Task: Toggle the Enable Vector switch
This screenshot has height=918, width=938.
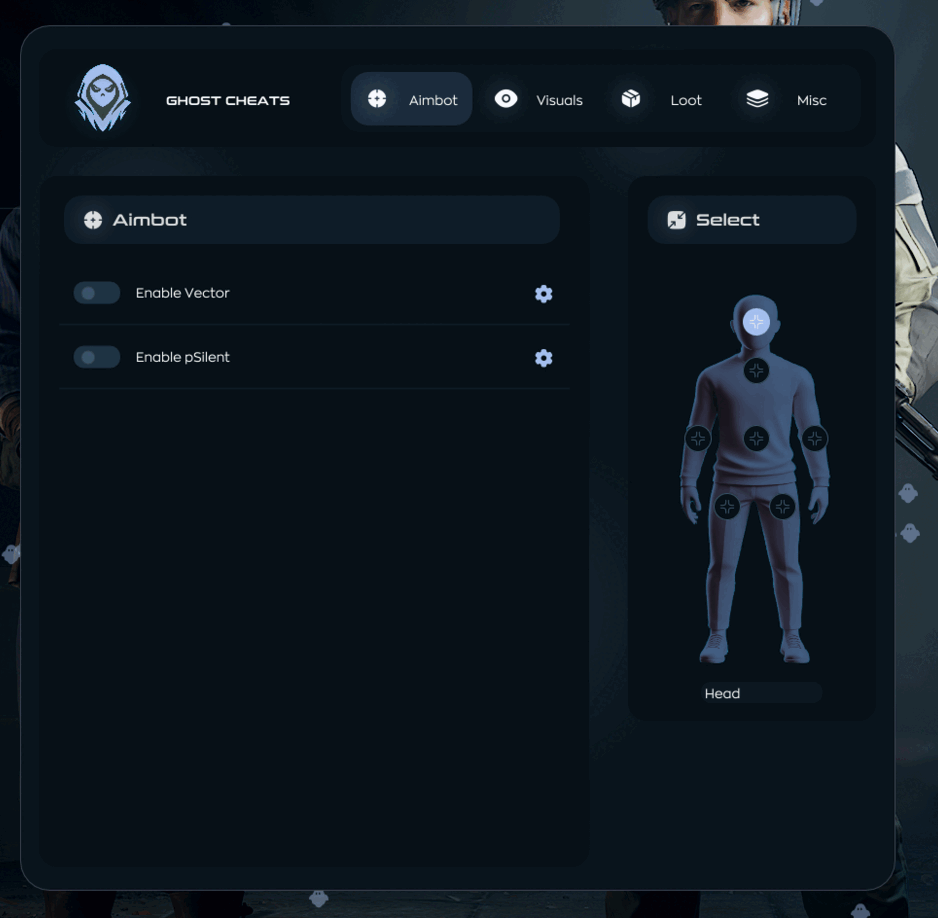Action: click(97, 293)
